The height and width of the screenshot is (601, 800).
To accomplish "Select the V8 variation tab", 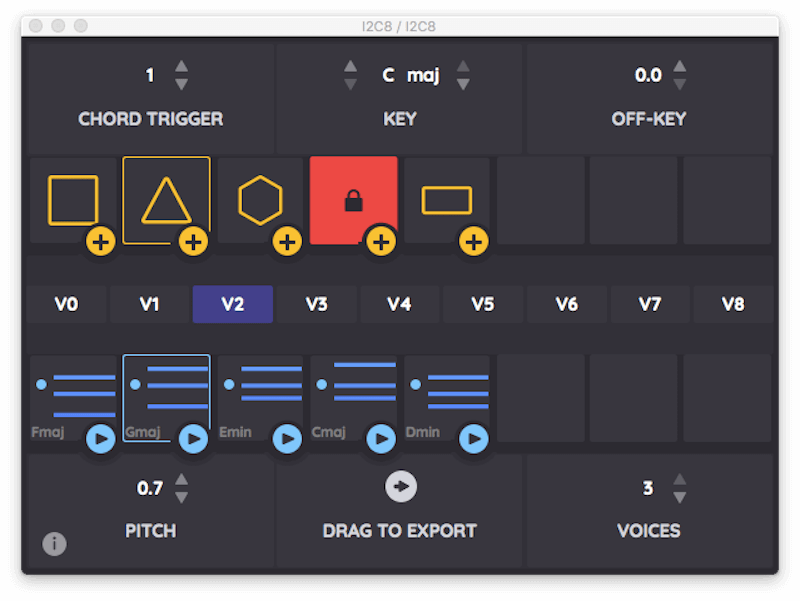I will tap(733, 304).
